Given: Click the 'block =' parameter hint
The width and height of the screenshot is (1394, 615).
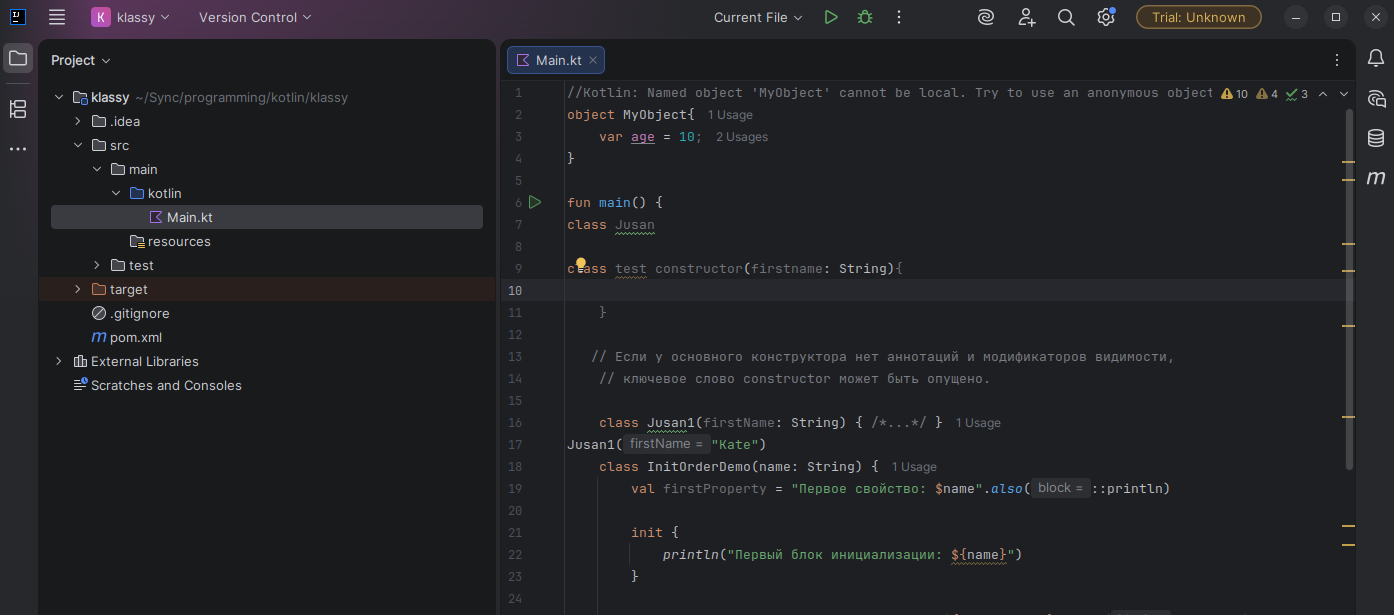Looking at the screenshot, I should click(1060, 488).
